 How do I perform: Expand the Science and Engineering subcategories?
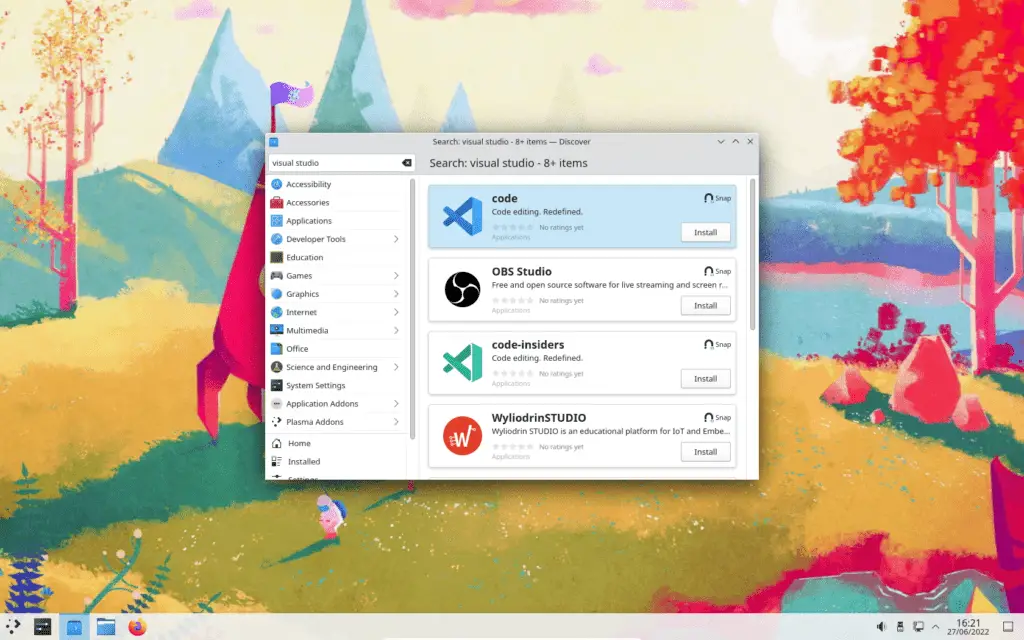pos(396,367)
